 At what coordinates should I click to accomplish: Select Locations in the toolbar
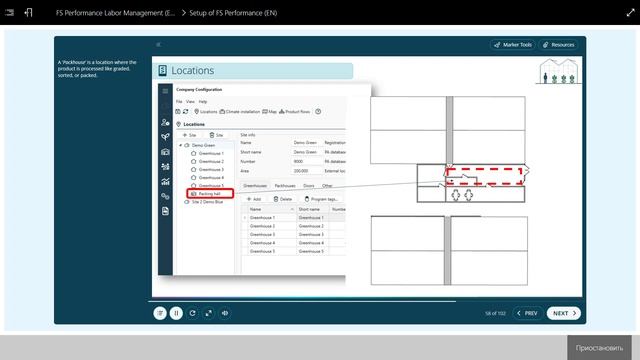tap(206, 111)
